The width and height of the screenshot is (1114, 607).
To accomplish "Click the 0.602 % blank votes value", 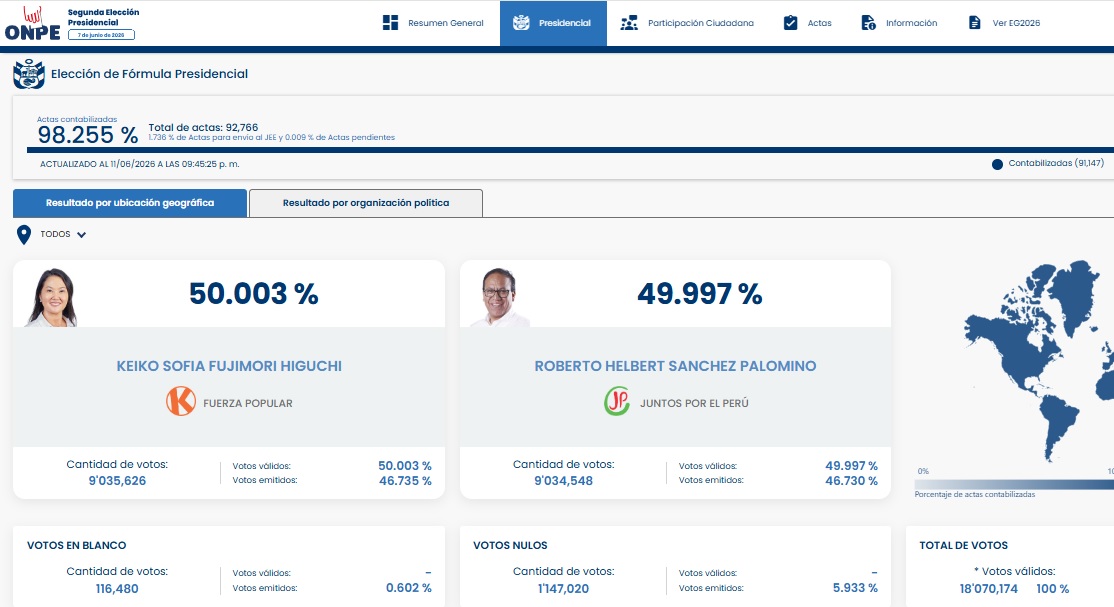I will pyautogui.click(x=409, y=588).
